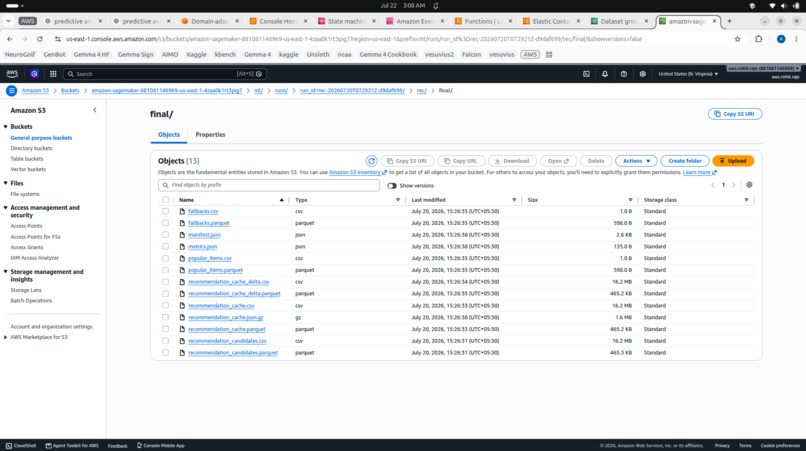This screenshot has width=806, height=451.
Task: Focus the AWS console Search box
Action: pyautogui.click(x=164, y=74)
